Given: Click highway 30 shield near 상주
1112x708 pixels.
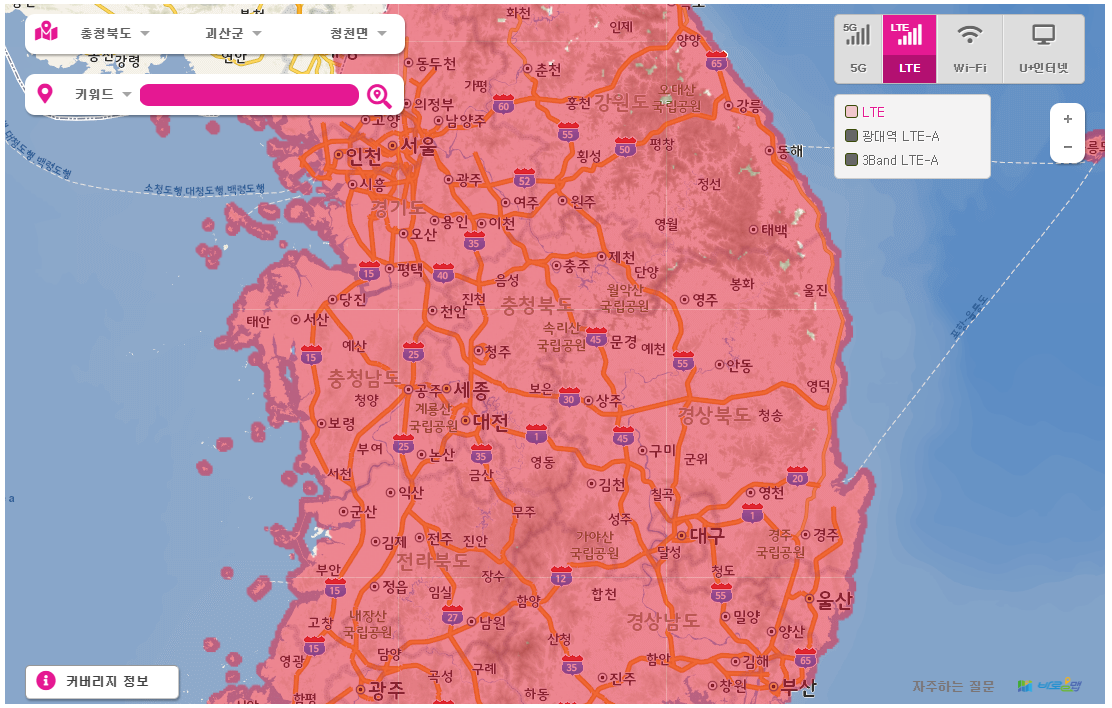Looking at the screenshot, I should (569, 397).
